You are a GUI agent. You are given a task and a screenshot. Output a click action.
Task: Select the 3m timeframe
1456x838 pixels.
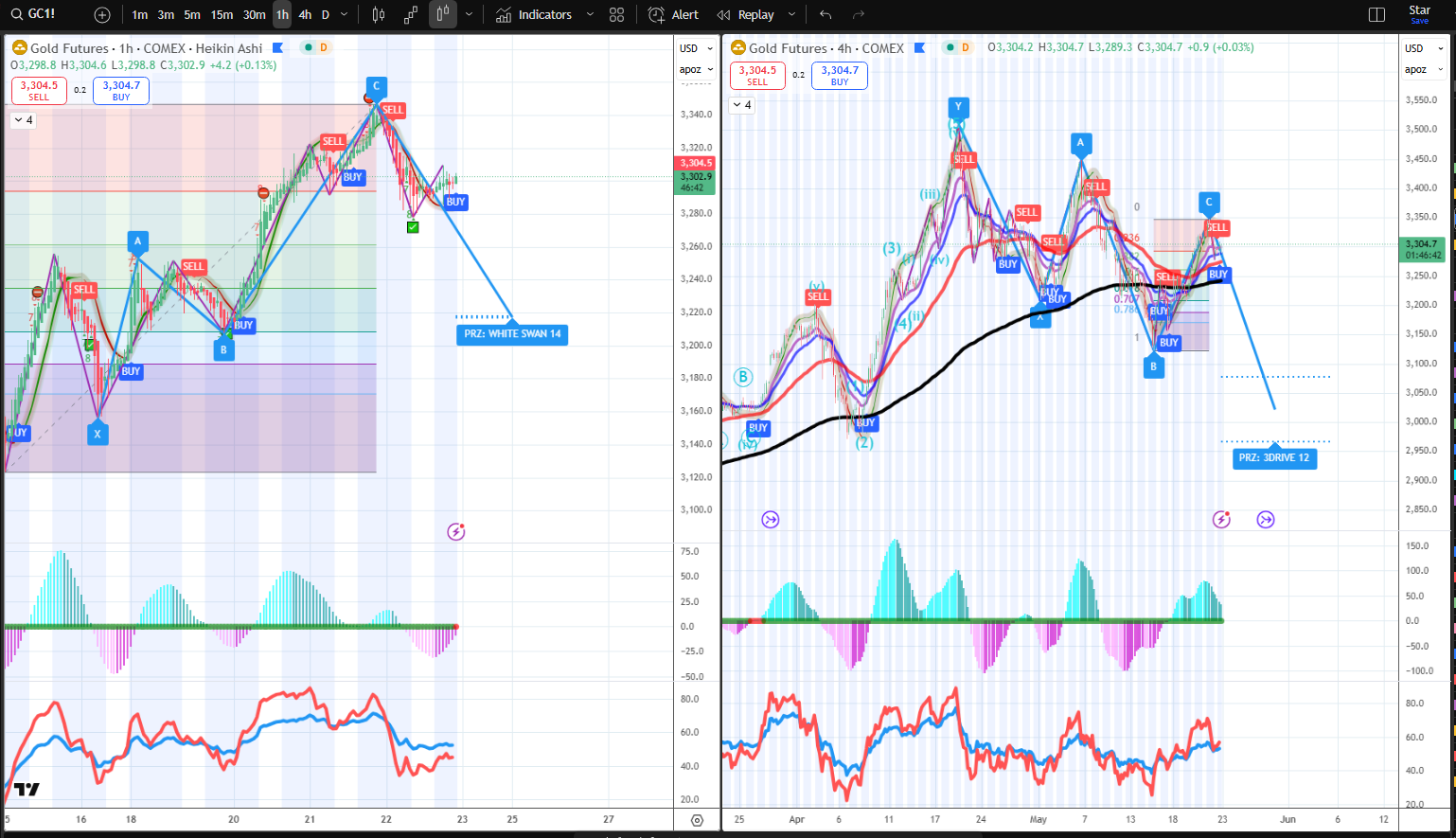[166, 15]
